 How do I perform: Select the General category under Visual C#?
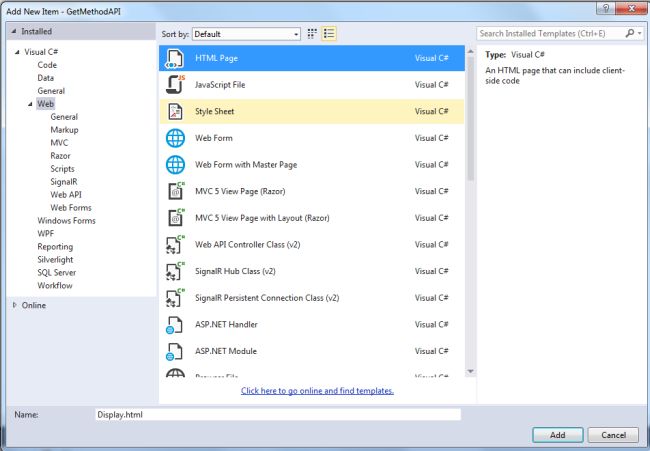[x=51, y=91]
